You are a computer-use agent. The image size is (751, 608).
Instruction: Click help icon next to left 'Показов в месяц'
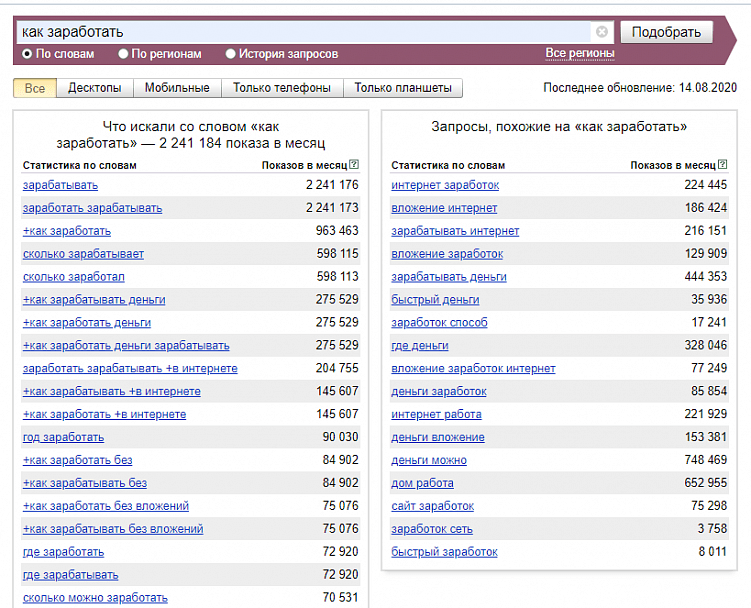click(355, 165)
